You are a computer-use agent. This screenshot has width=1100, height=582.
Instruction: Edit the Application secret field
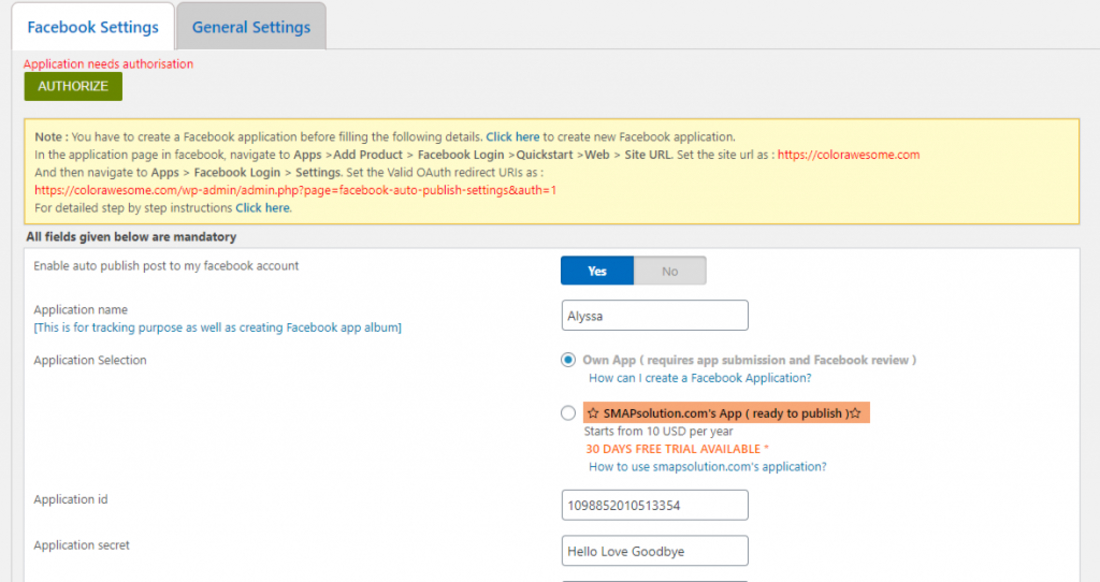pyautogui.click(x=655, y=551)
